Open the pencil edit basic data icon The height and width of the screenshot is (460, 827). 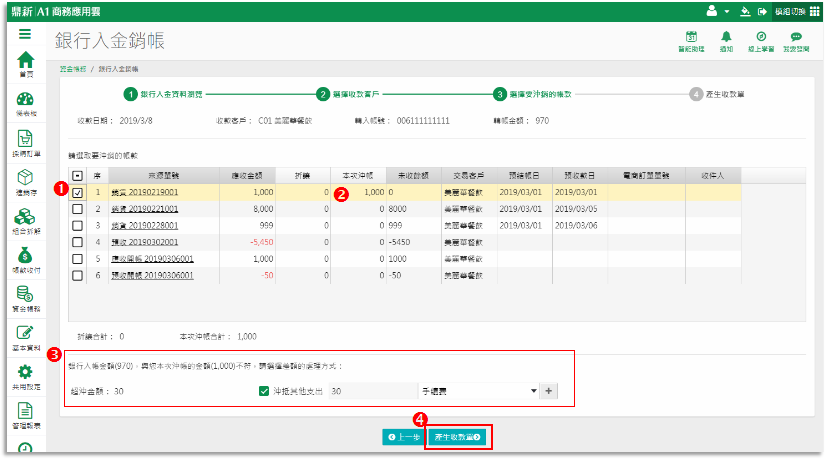(25, 333)
